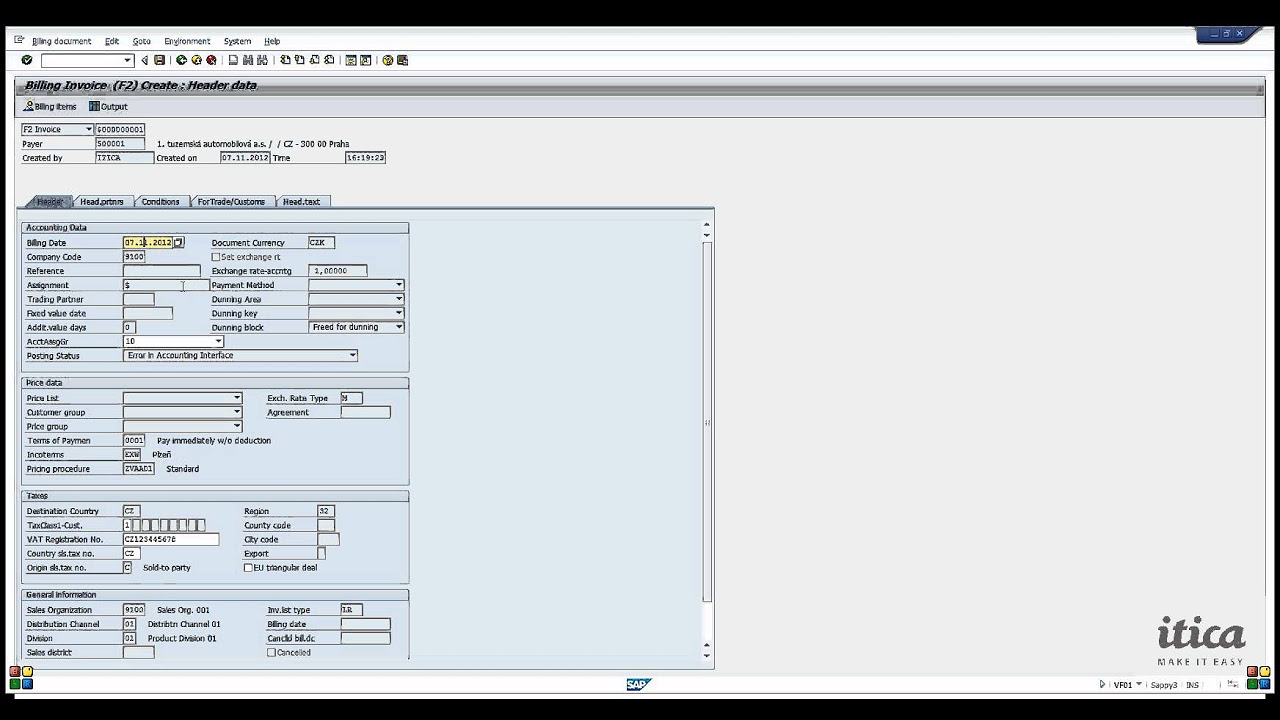Open the command field history dropdown arrow
1280x720 pixels.
point(127,60)
